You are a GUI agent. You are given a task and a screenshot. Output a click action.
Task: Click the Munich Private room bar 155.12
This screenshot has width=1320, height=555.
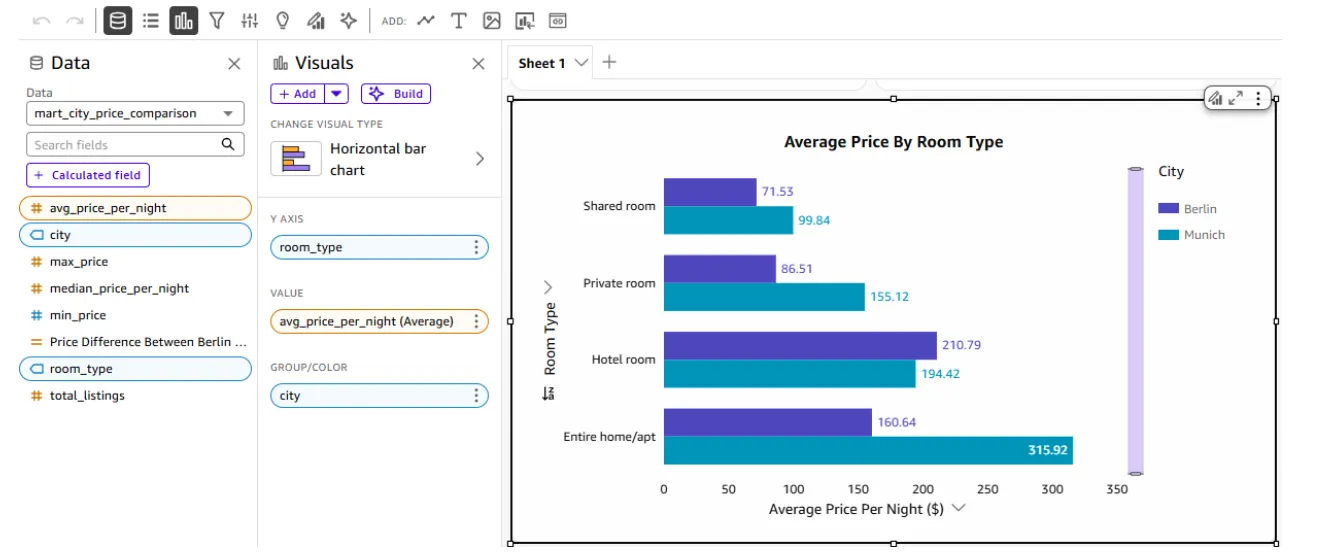click(x=764, y=297)
